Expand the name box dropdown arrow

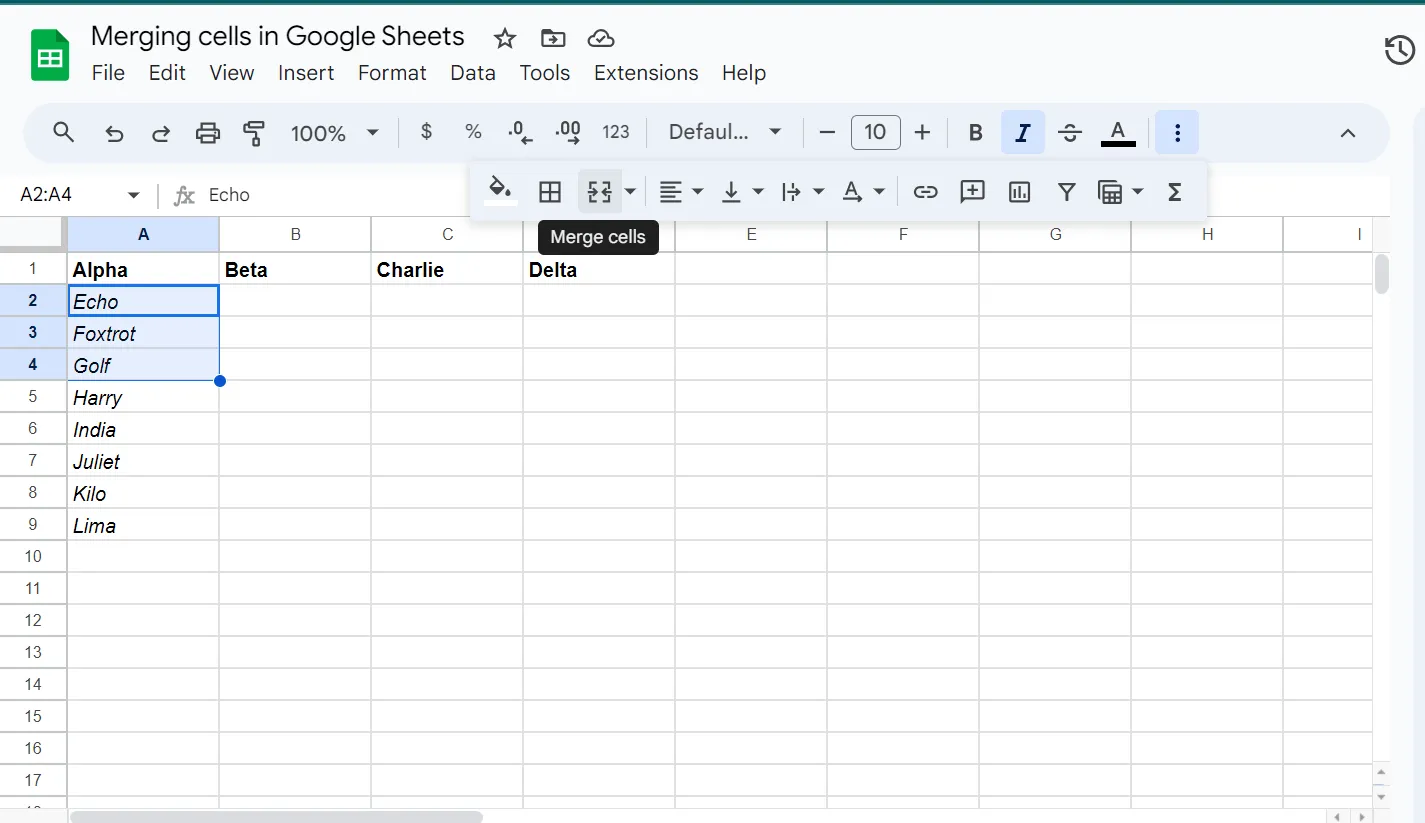coord(134,195)
